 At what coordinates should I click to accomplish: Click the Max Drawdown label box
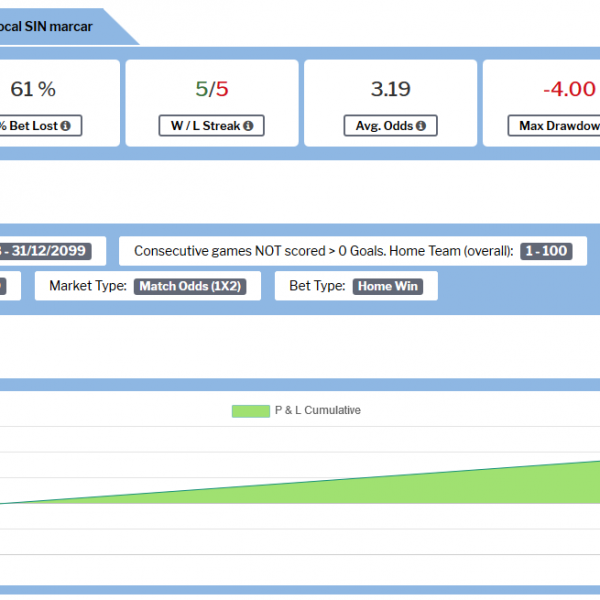554,126
